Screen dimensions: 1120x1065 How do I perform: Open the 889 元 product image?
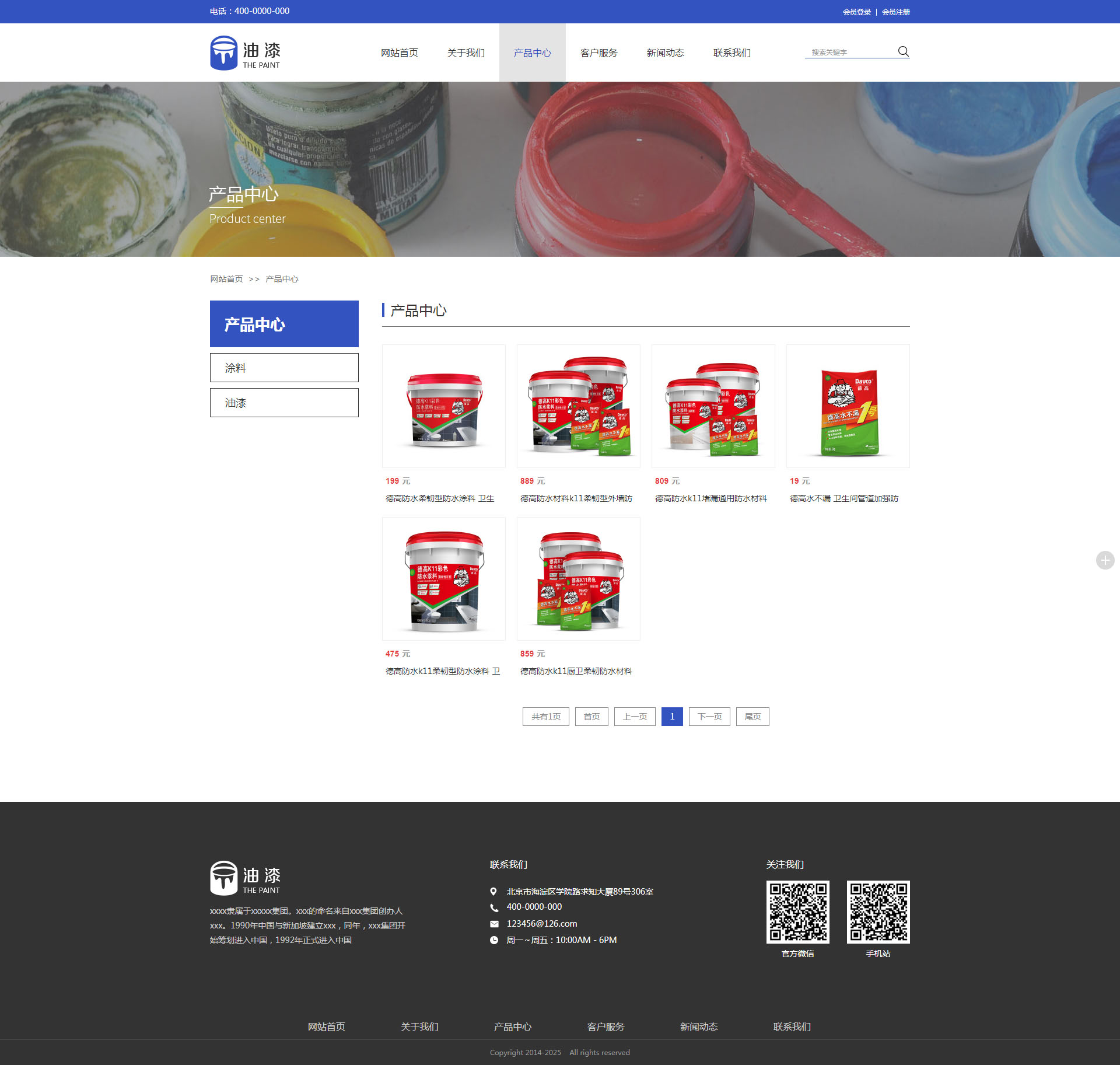coord(579,406)
